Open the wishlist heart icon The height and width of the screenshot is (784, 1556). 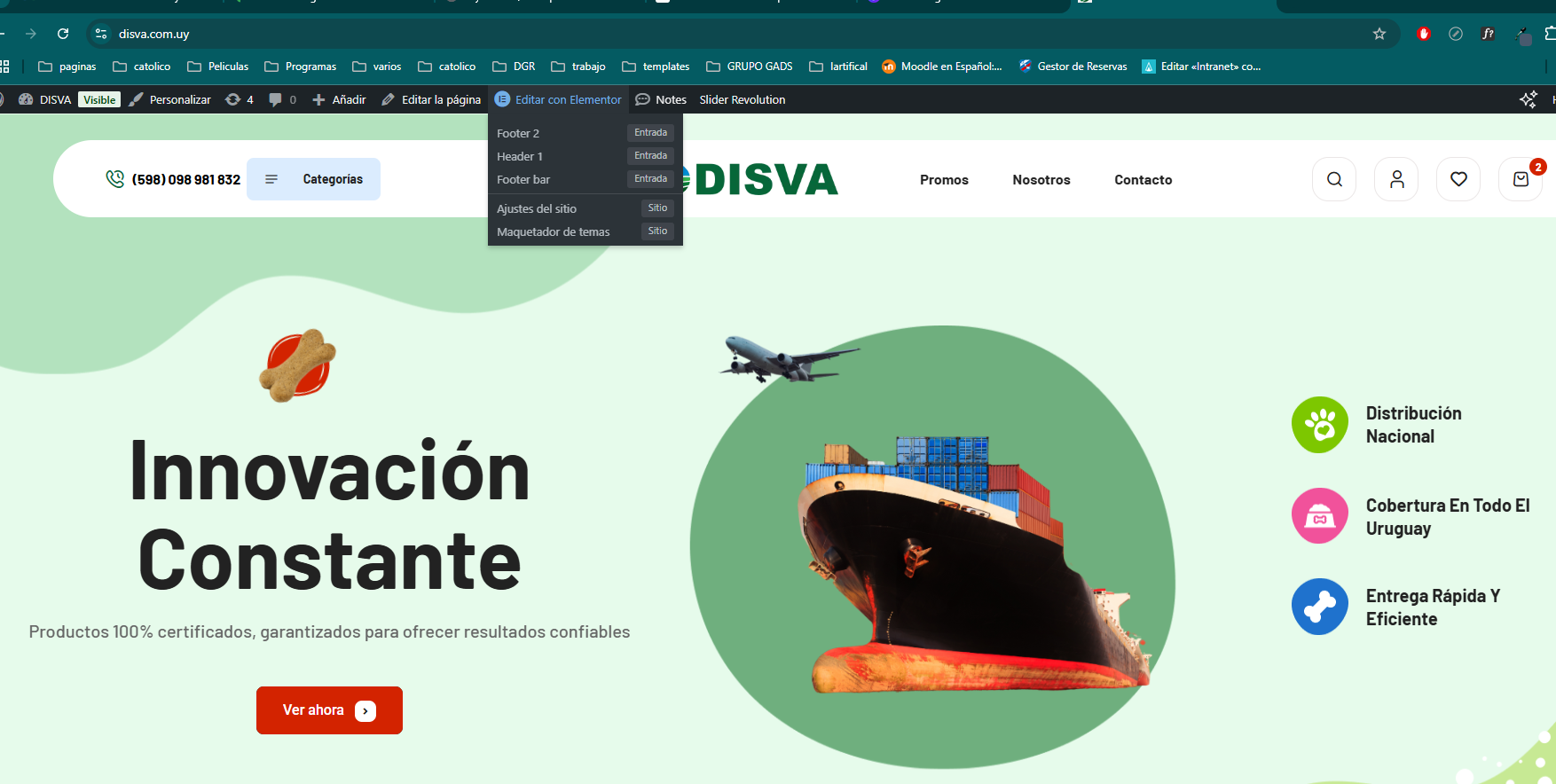1458,179
